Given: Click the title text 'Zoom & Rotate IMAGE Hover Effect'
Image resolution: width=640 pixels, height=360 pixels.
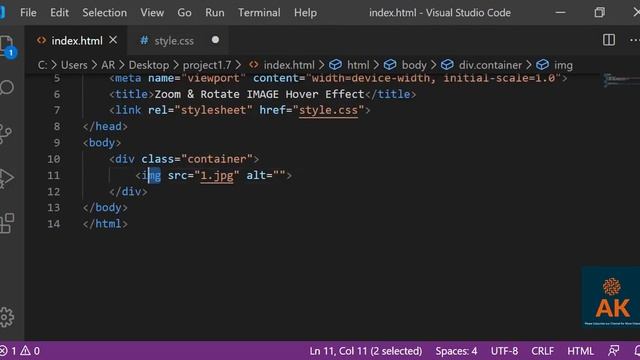Looking at the screenshot, I should (259, 94).
